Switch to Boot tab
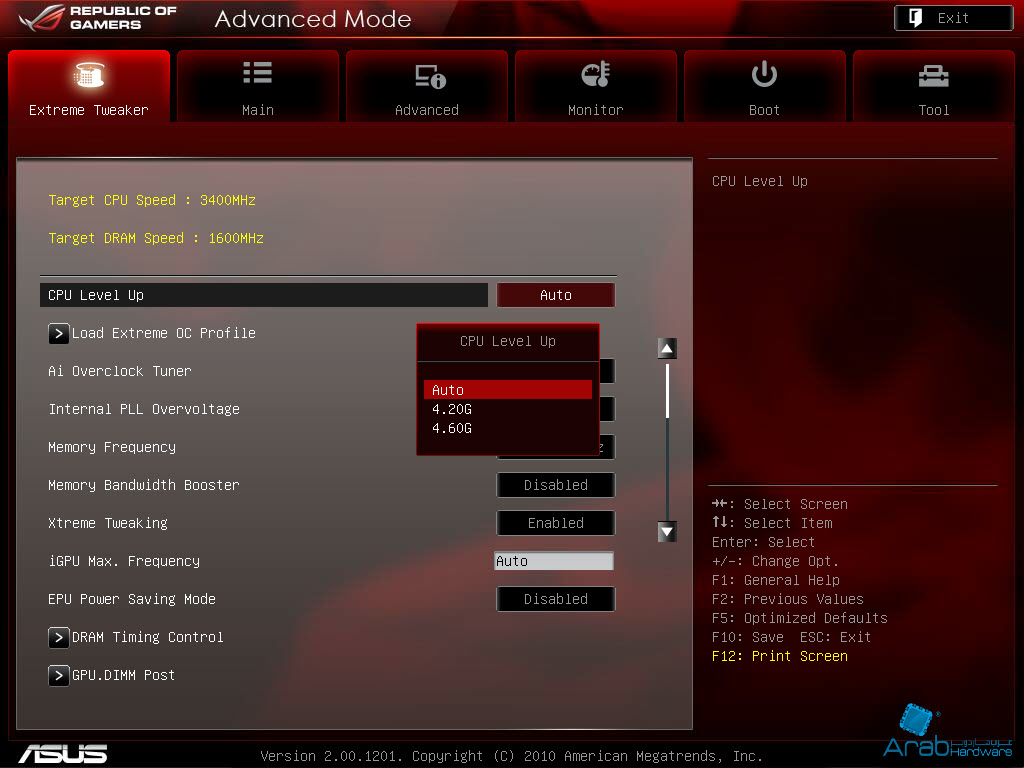The height and width of the screenshot is (768, 1024). [765, 86]
